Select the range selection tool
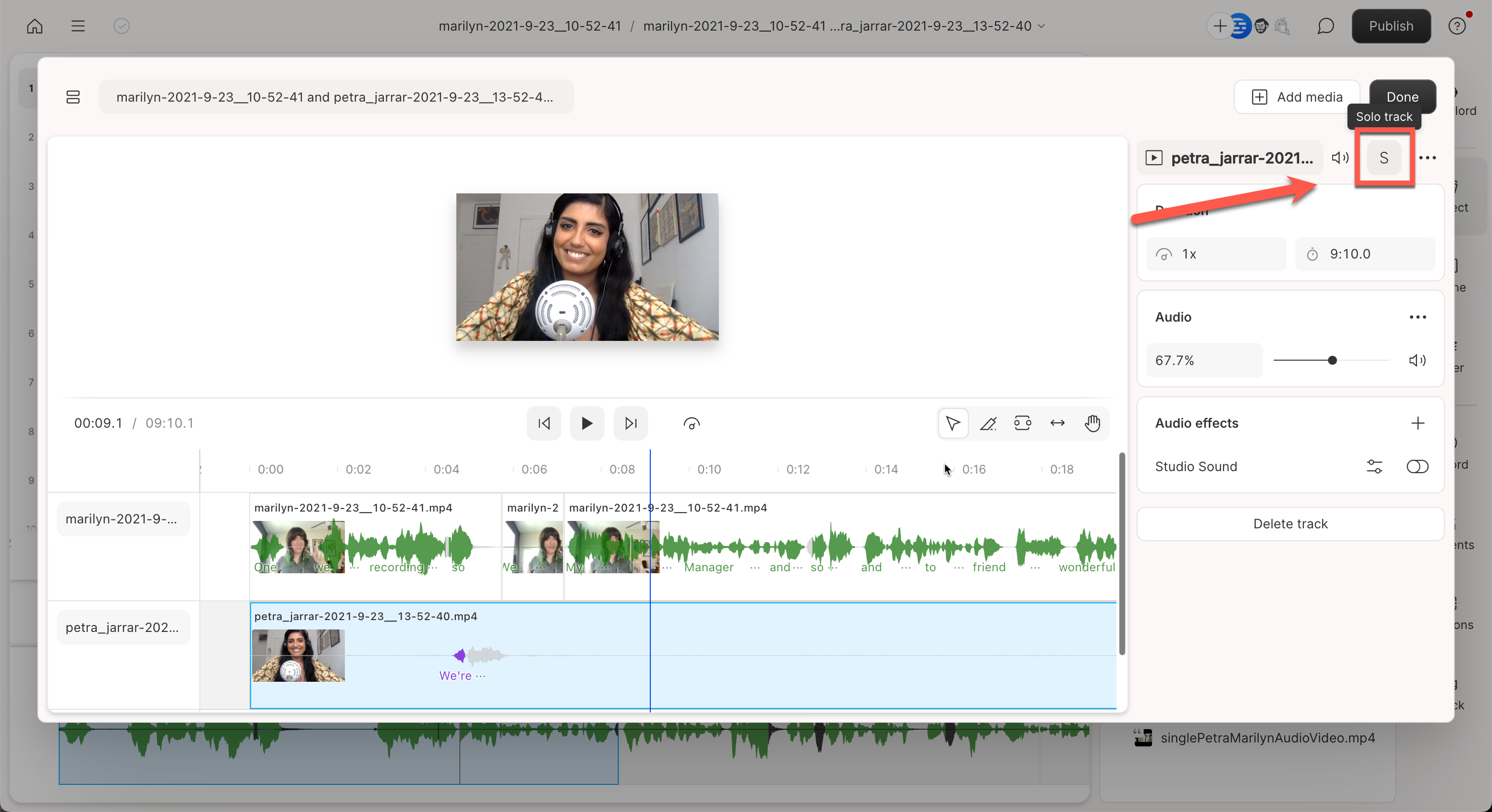The height and width of the screenshot is (812, 1492). [1022, 423]
